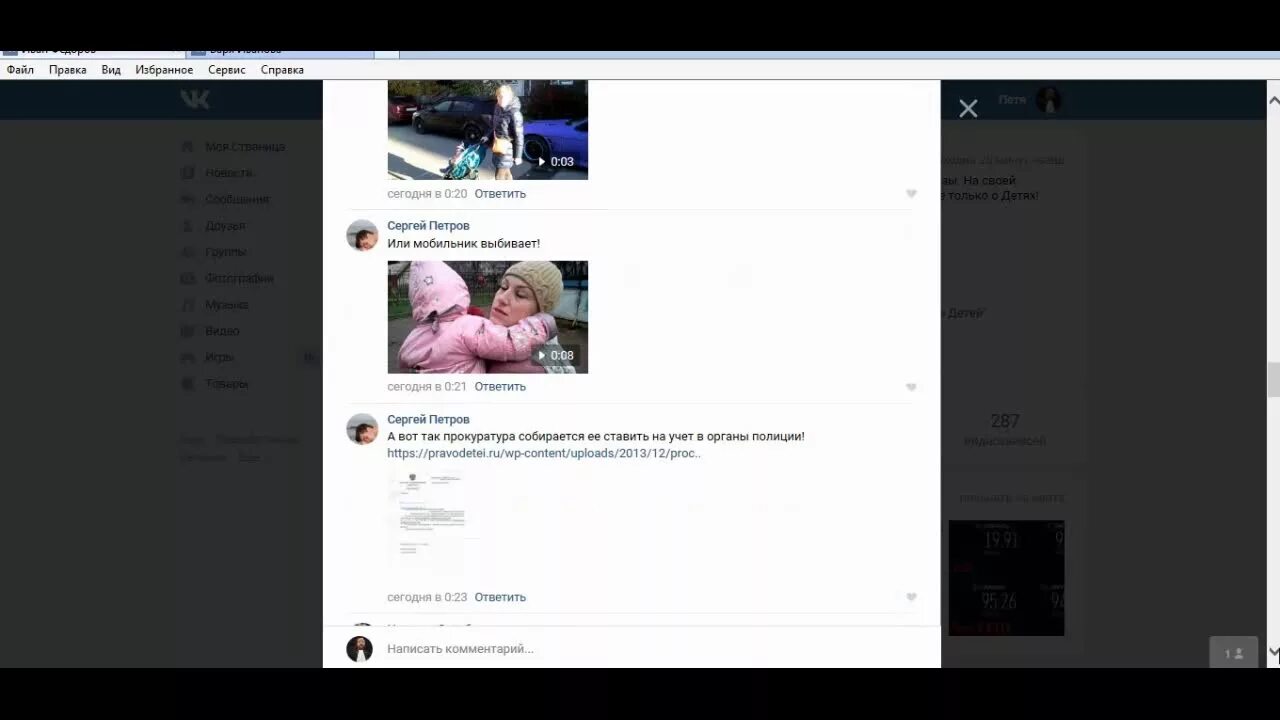Open Группы in the sidebar

click(x=225, y=252)
